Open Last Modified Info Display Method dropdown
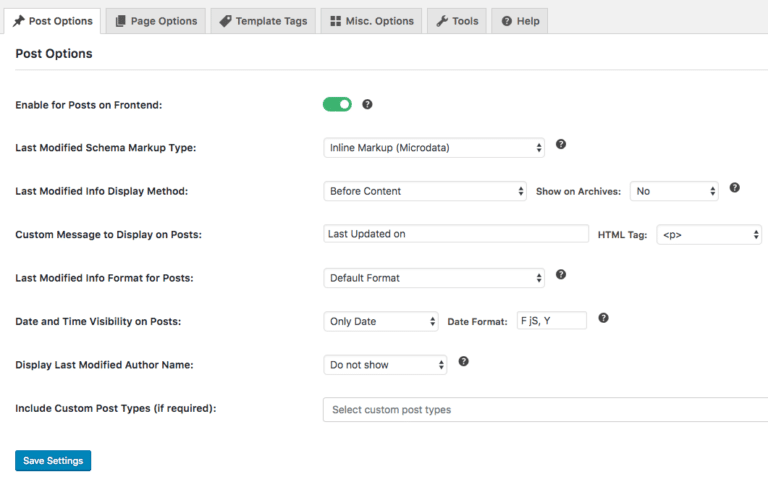 425,191
